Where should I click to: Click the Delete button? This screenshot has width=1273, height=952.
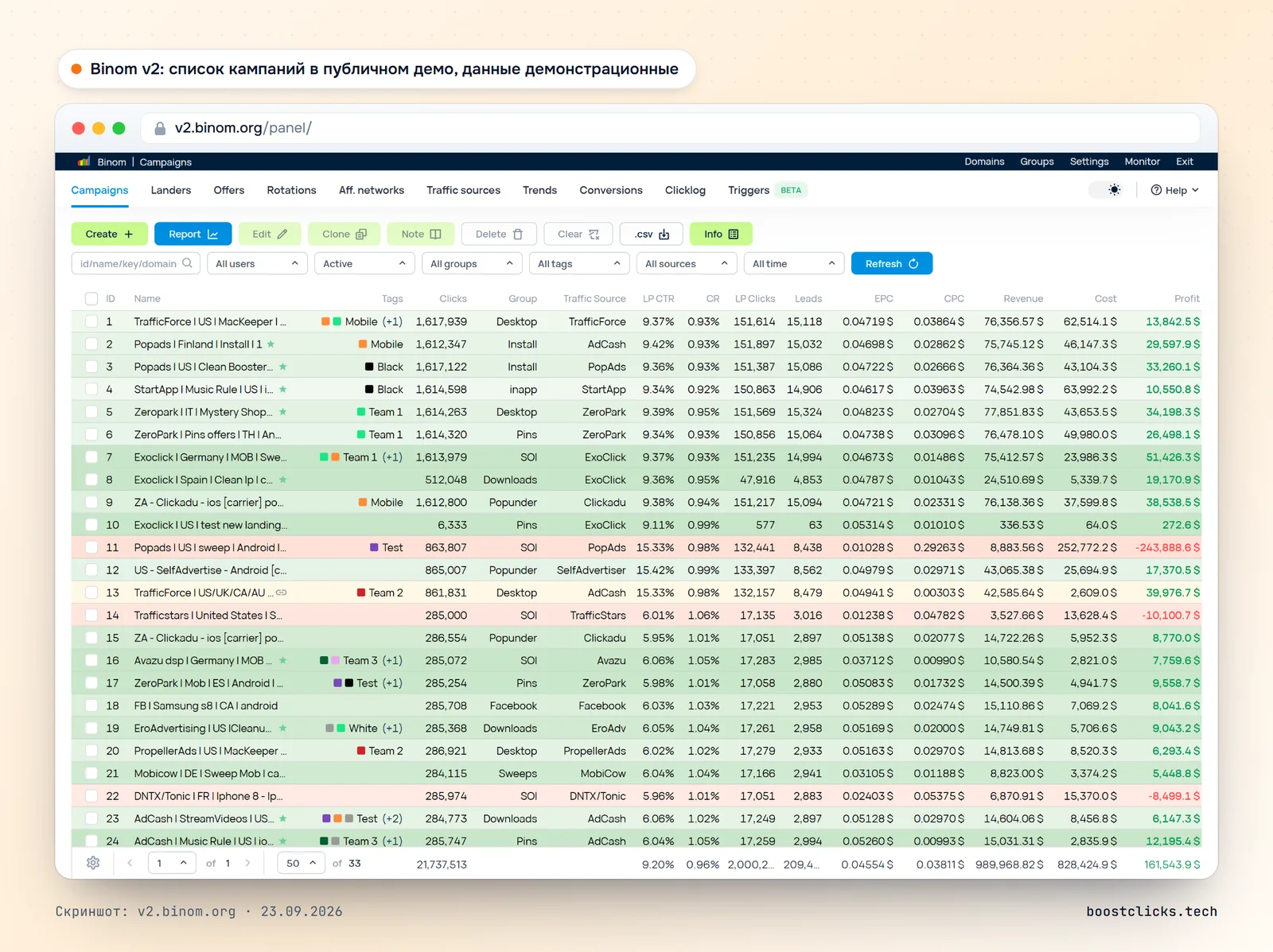pyautogui.click(x=499, y=234)
